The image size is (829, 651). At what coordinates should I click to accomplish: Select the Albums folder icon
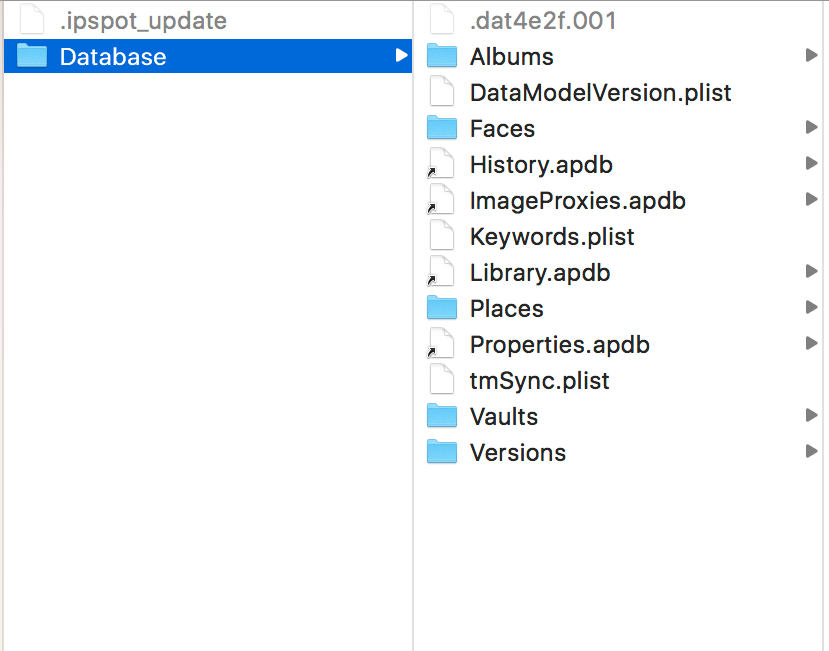tap(441, 56)
